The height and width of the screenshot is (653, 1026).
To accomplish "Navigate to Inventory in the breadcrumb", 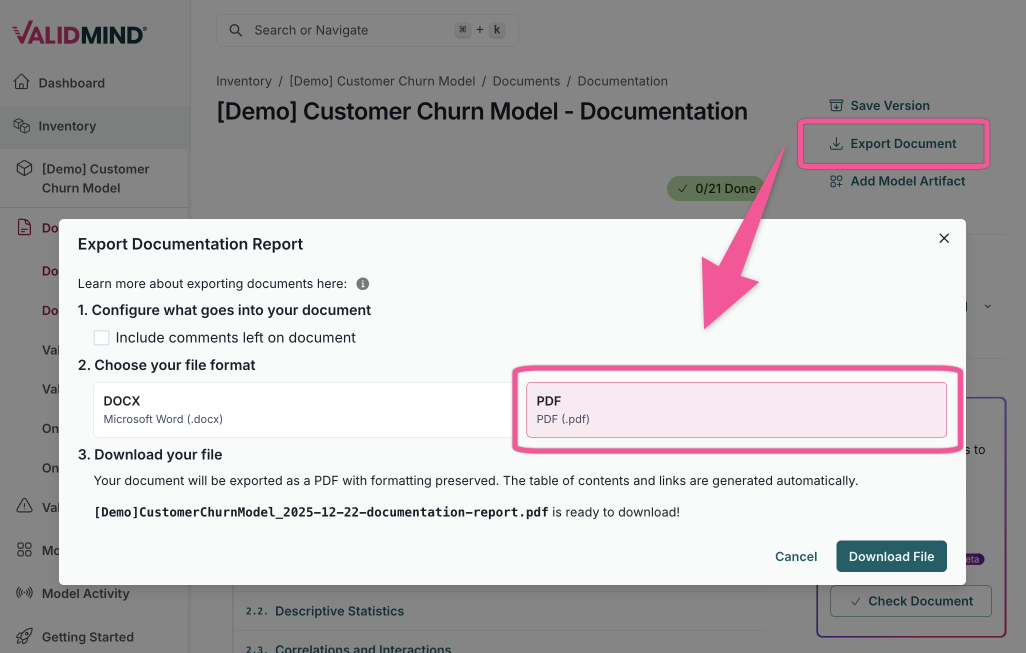I will 244,81.
